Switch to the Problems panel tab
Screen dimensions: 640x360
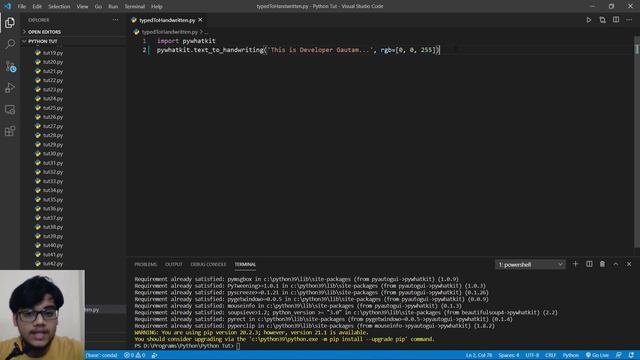point(145,264)
